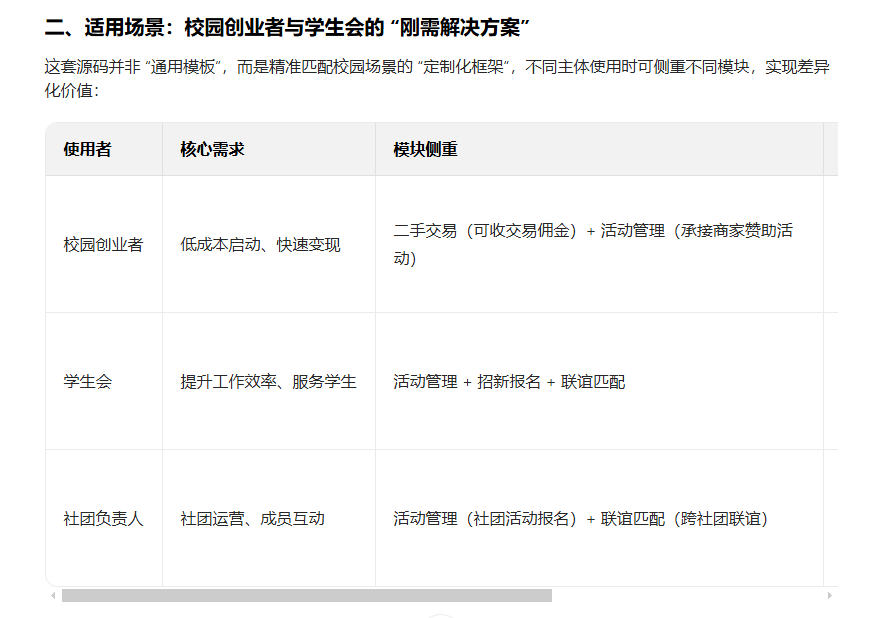Select the "社团运营、成员互动" cell

255,519
